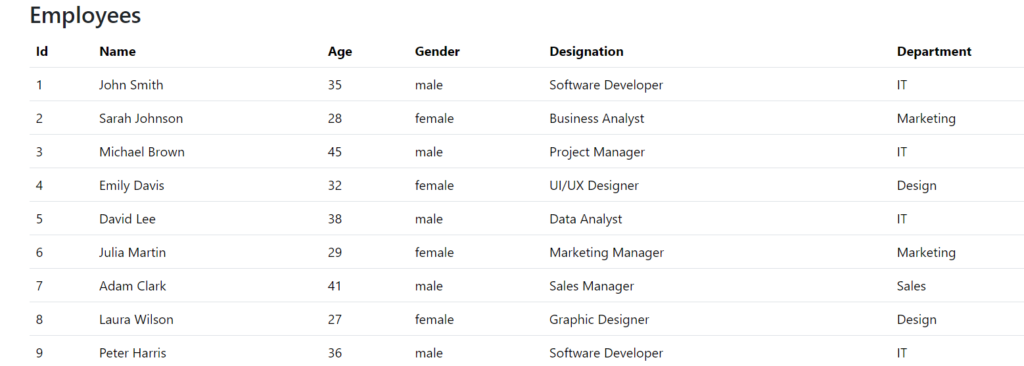
Task: Select the name Adam Clark
Action: coord(133,286)
